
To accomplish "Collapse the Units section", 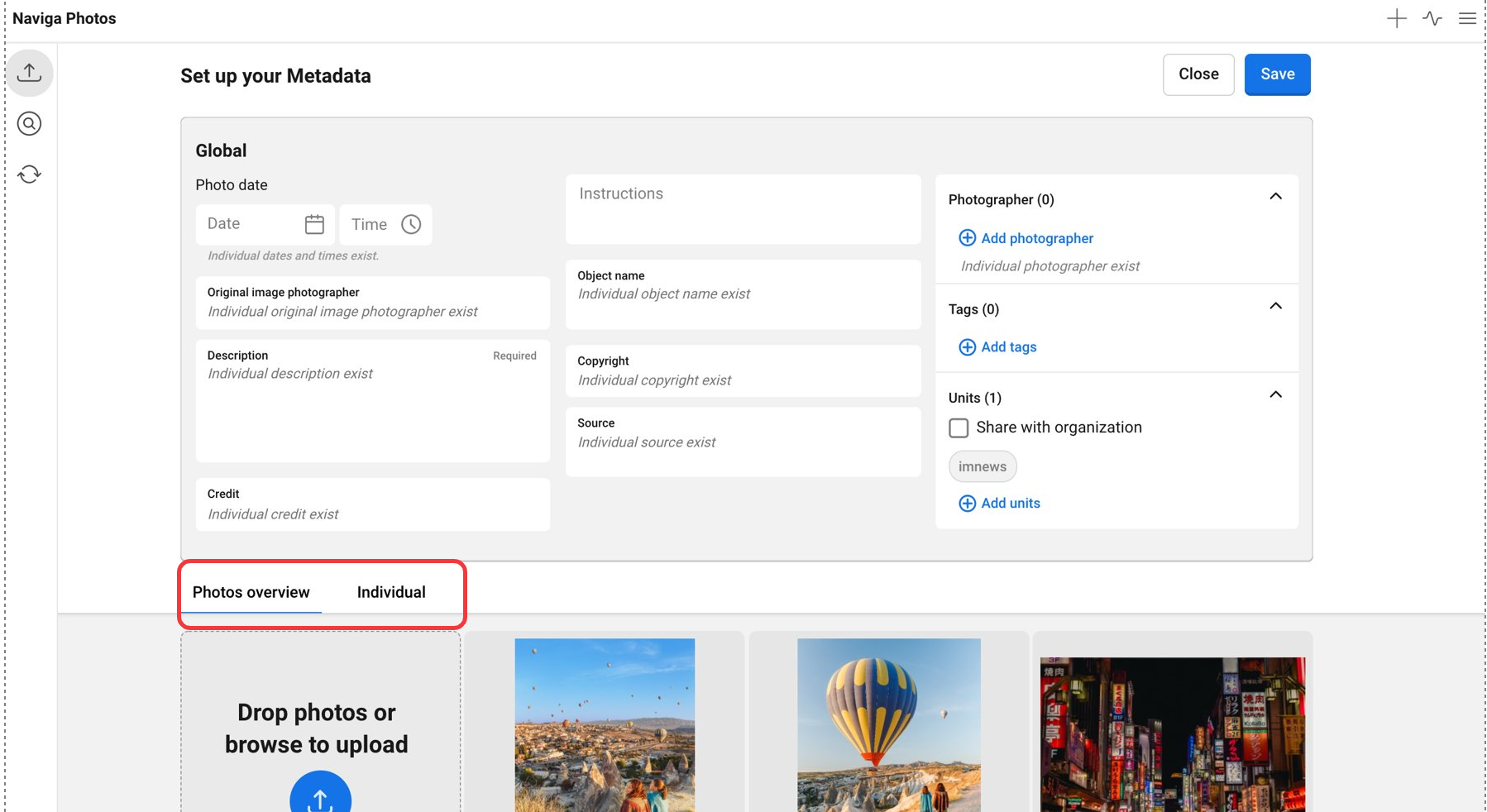I will point(1275,395).
